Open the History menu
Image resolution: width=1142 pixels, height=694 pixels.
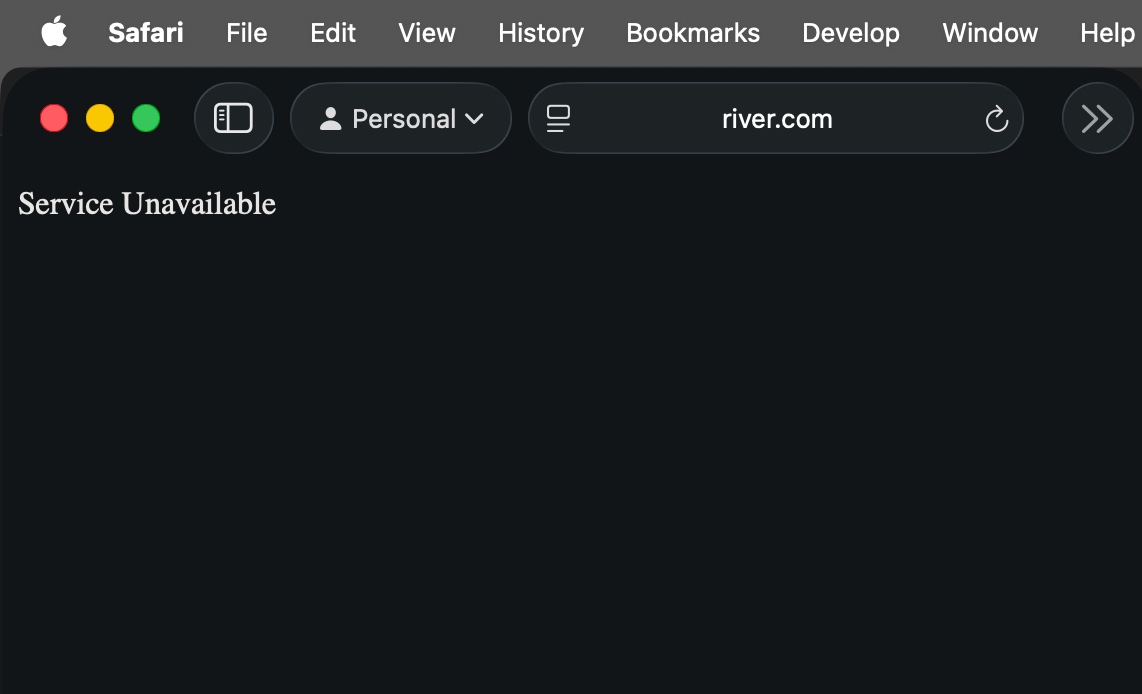click(541, 33)
